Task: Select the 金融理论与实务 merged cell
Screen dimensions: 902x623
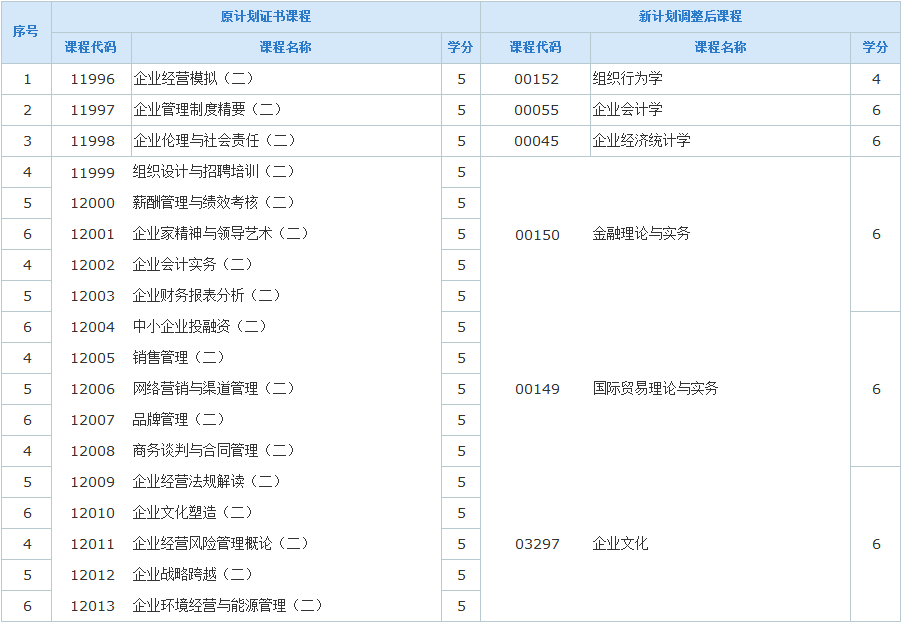Action: tap(641, 234)
